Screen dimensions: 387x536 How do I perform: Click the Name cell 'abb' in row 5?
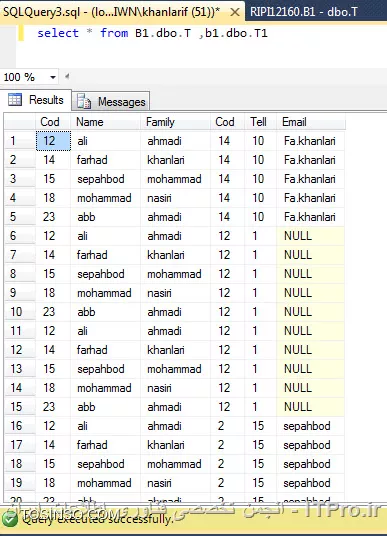(106, 217)
